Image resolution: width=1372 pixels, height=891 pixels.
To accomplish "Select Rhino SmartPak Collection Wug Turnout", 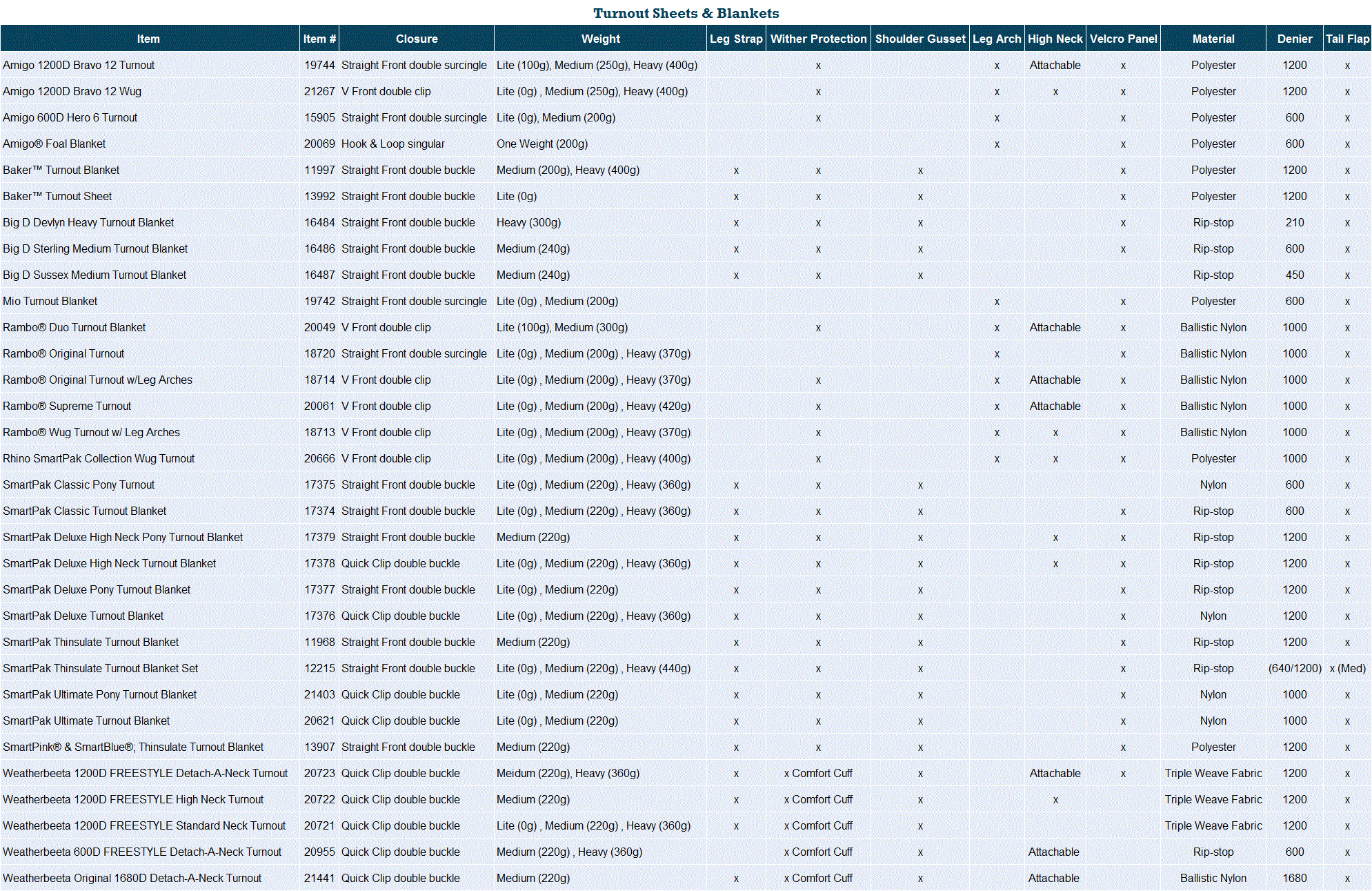I will tap(99, 458).
